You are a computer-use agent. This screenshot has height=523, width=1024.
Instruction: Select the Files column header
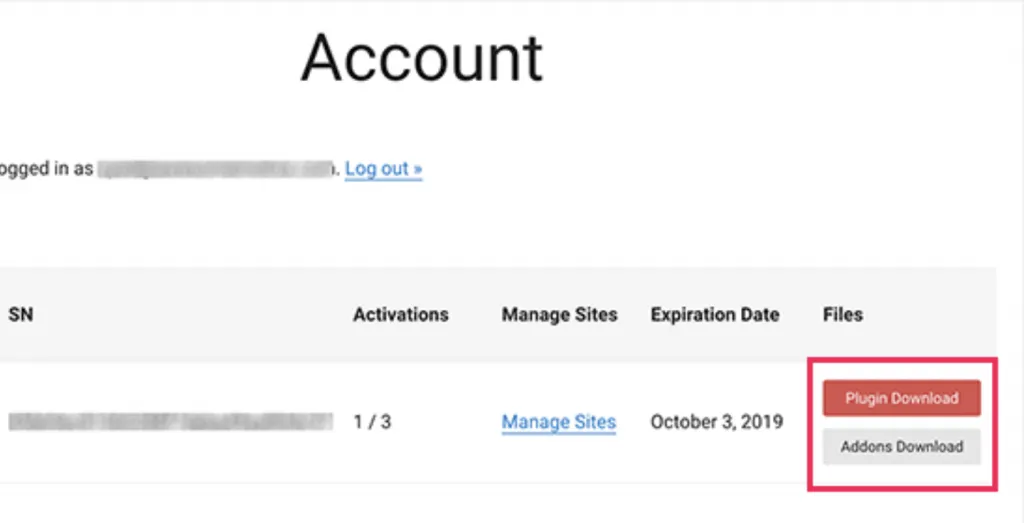click(842, 314)
